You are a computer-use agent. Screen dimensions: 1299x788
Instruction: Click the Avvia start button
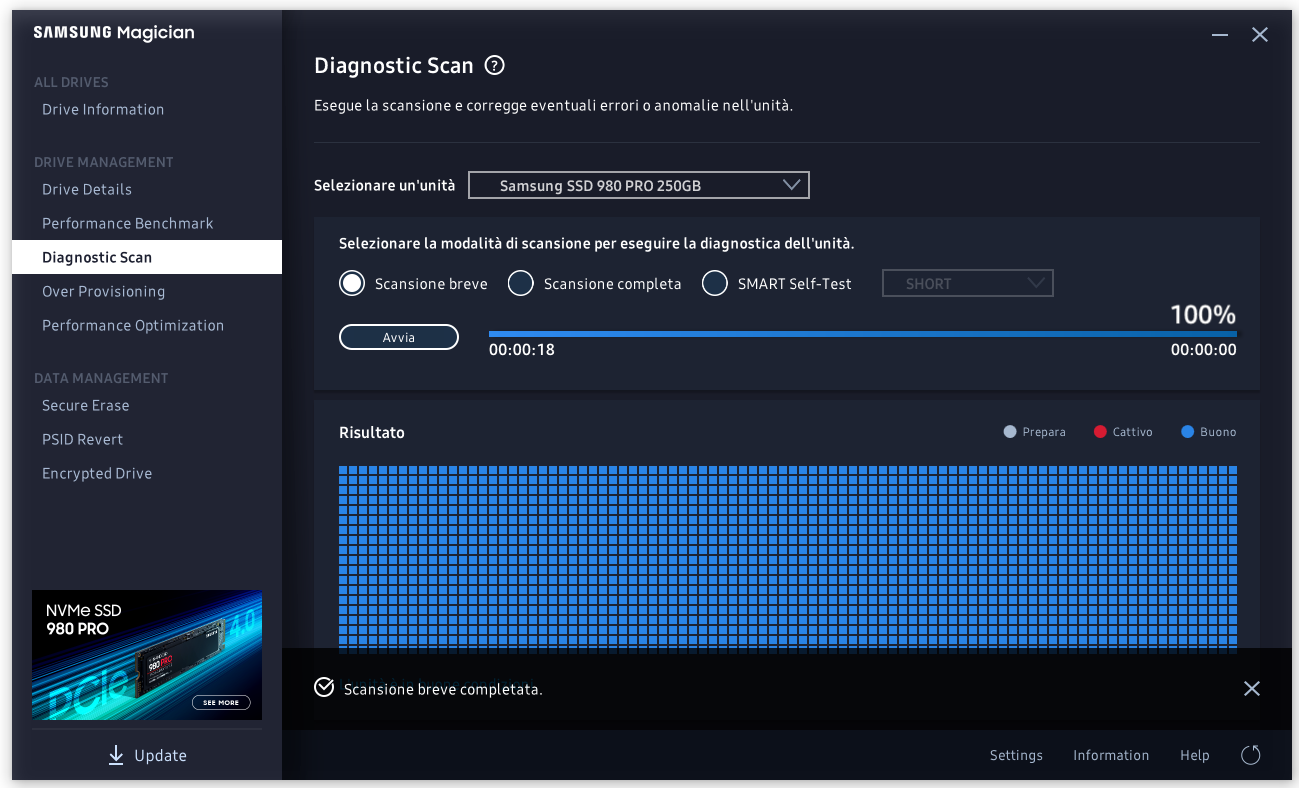pos(399,338)
